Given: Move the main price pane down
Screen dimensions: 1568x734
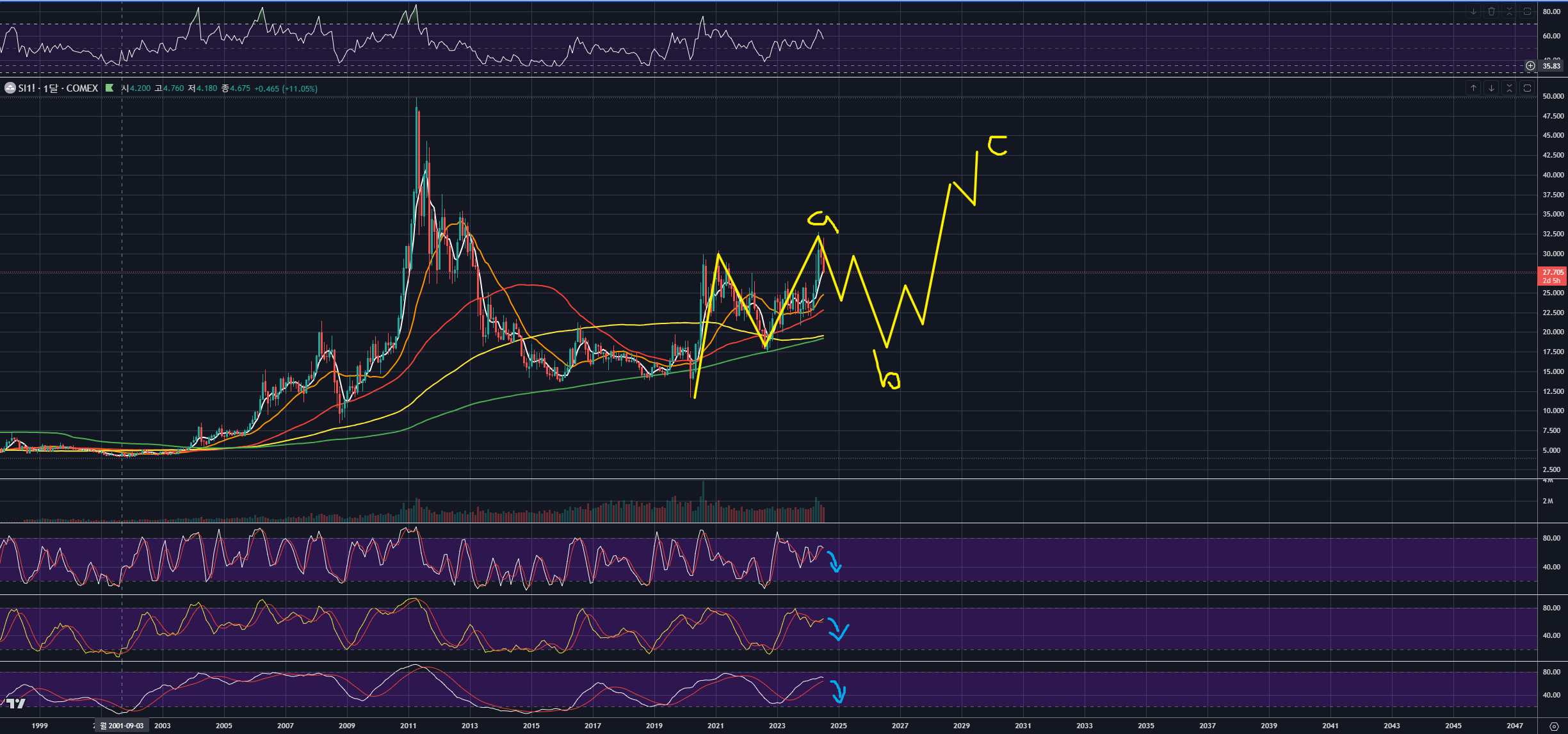Looking at the screenshot, I should pyautogui.click(x=1491, y=88).
